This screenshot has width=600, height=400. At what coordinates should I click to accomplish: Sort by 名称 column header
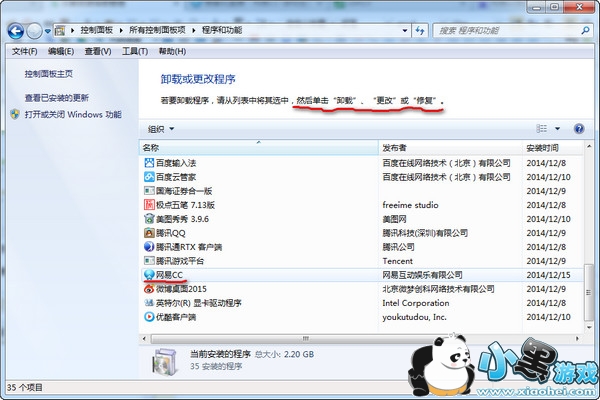click(259, 148)
